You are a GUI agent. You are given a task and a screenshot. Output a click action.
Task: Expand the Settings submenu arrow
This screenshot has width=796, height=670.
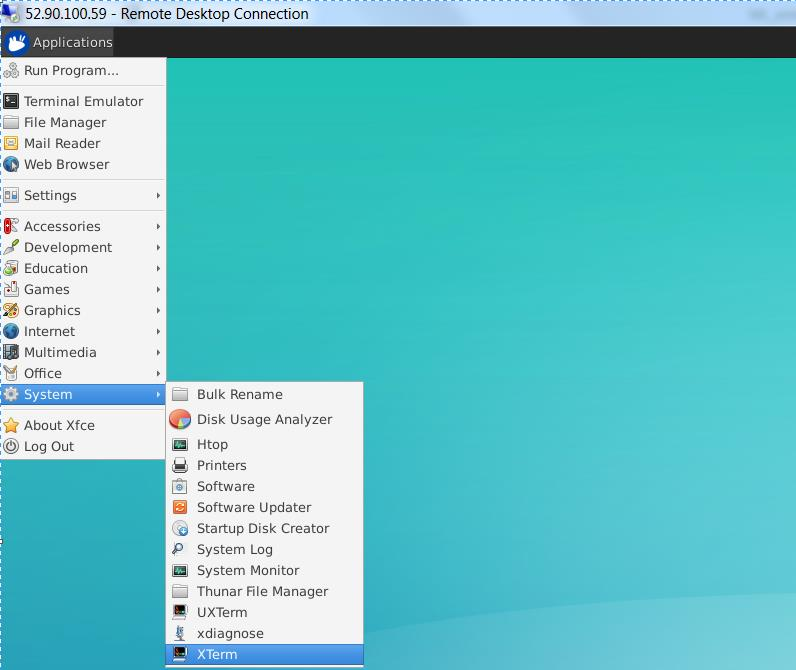point(158,195)
